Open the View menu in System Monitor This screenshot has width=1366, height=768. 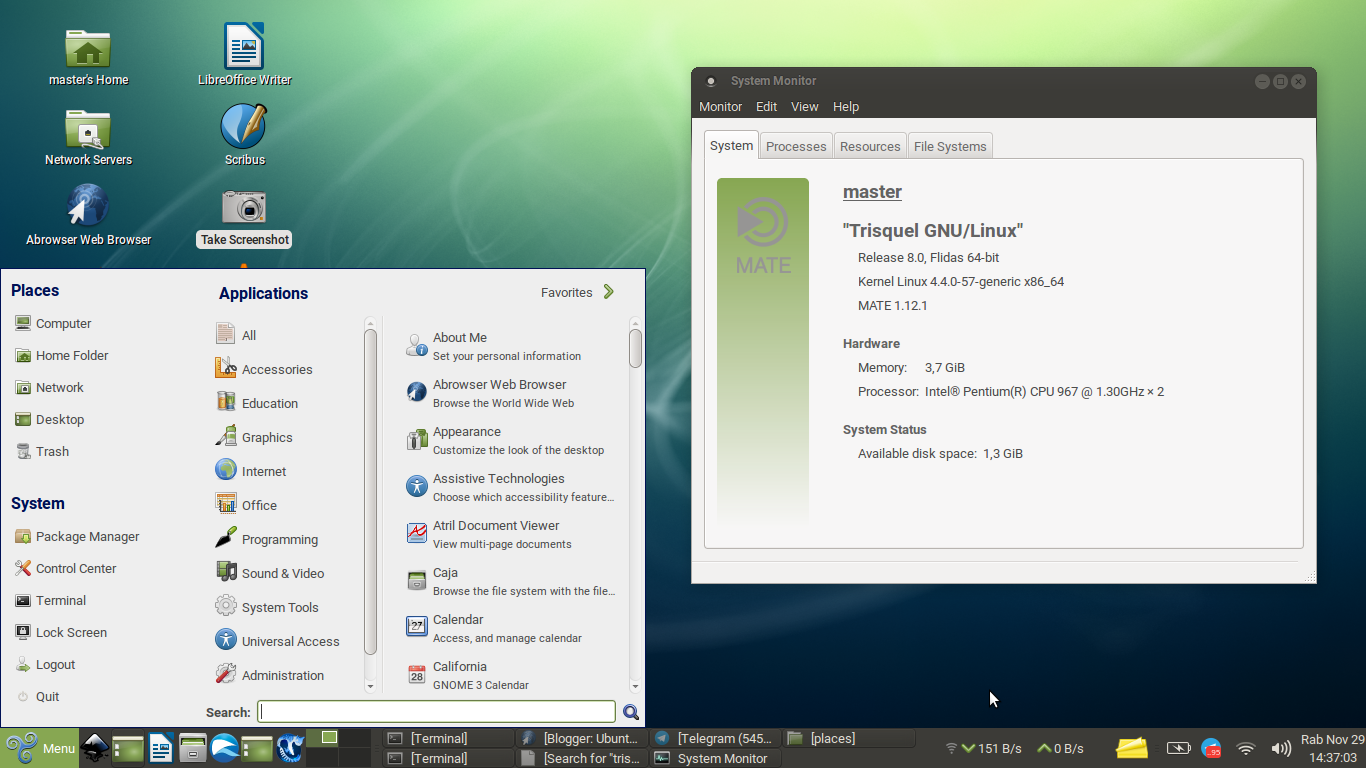tap(805, 106)
